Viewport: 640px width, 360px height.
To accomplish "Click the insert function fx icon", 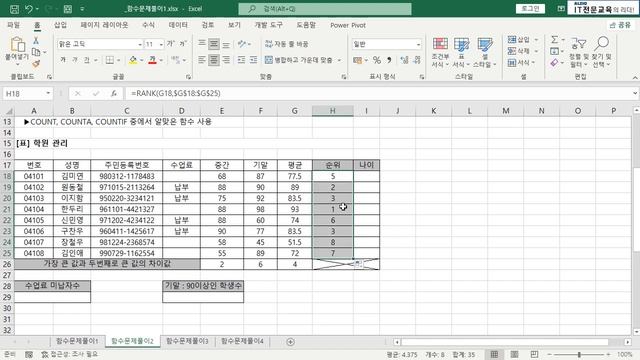I will 114,93.
